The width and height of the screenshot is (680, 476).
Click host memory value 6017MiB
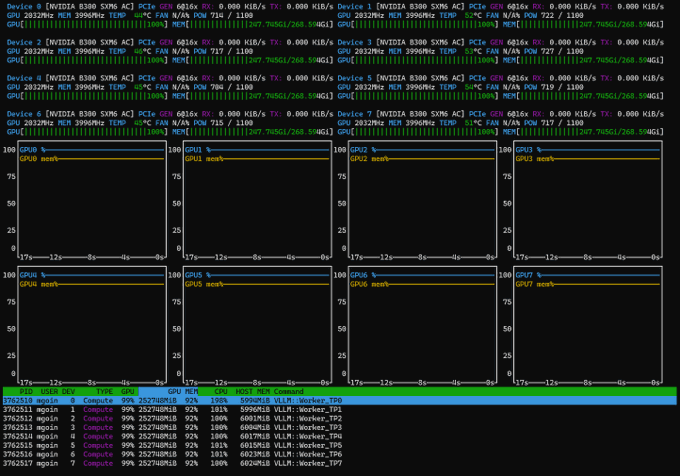[255, 437]
